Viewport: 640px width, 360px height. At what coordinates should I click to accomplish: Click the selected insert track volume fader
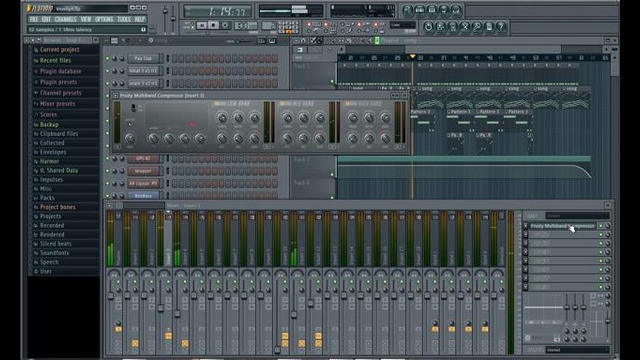coord(160,309)
